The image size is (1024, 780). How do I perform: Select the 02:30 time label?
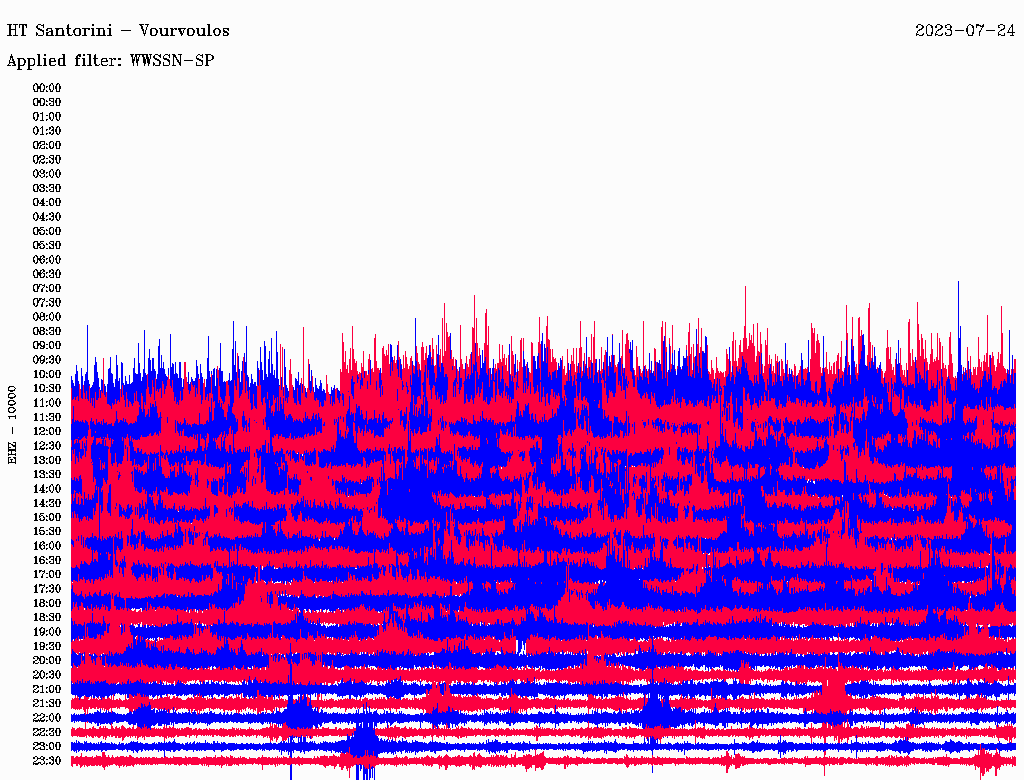(x=47, y=159)
